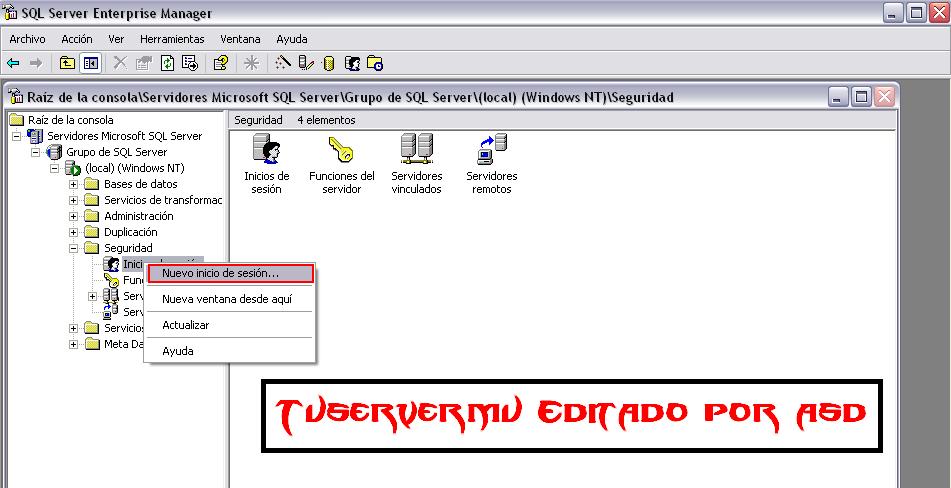Collapse Servidores Microsoft SQL Server node
Image resolution: width=951 pixels, height=488 pixels.
[x=16, y=136]
